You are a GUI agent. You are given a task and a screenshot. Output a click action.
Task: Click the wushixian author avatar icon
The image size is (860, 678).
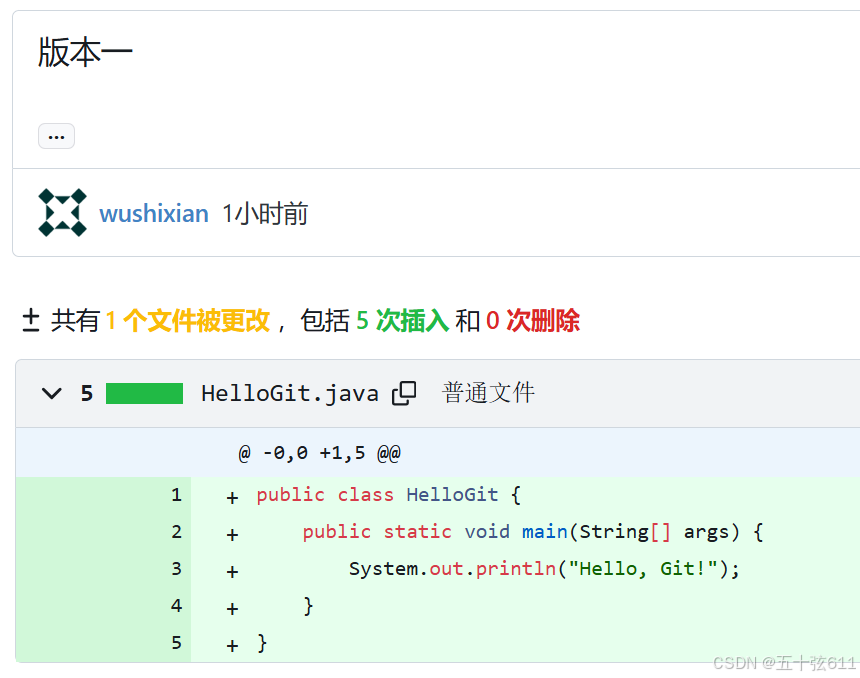tap(61, 211)
